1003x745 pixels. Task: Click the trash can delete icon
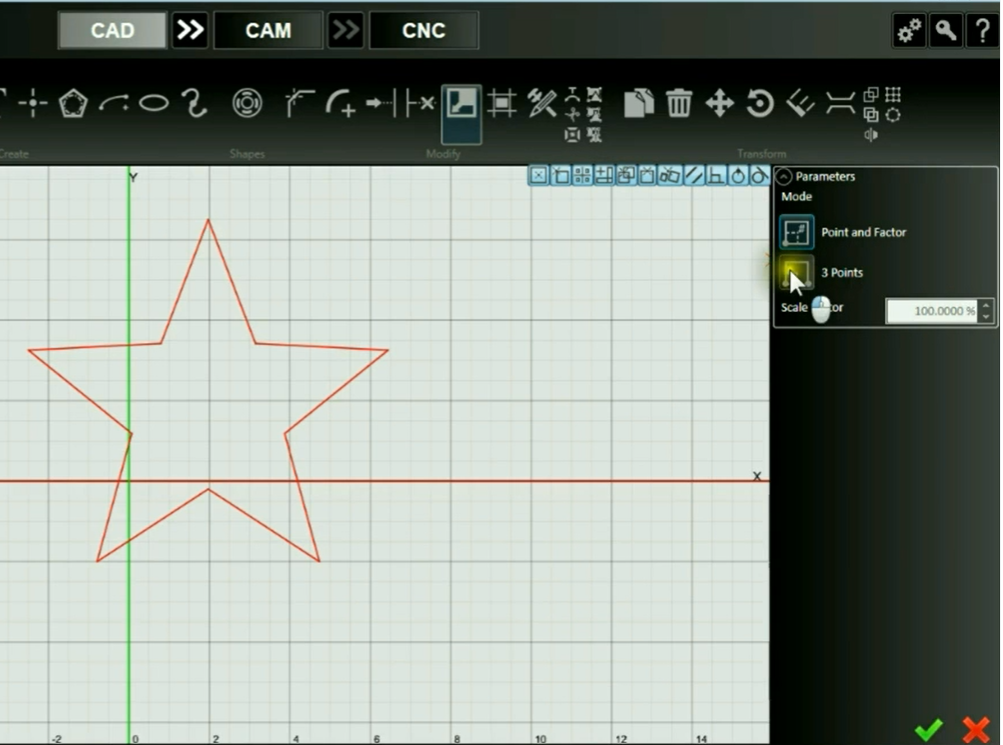[x=679, y=103]
